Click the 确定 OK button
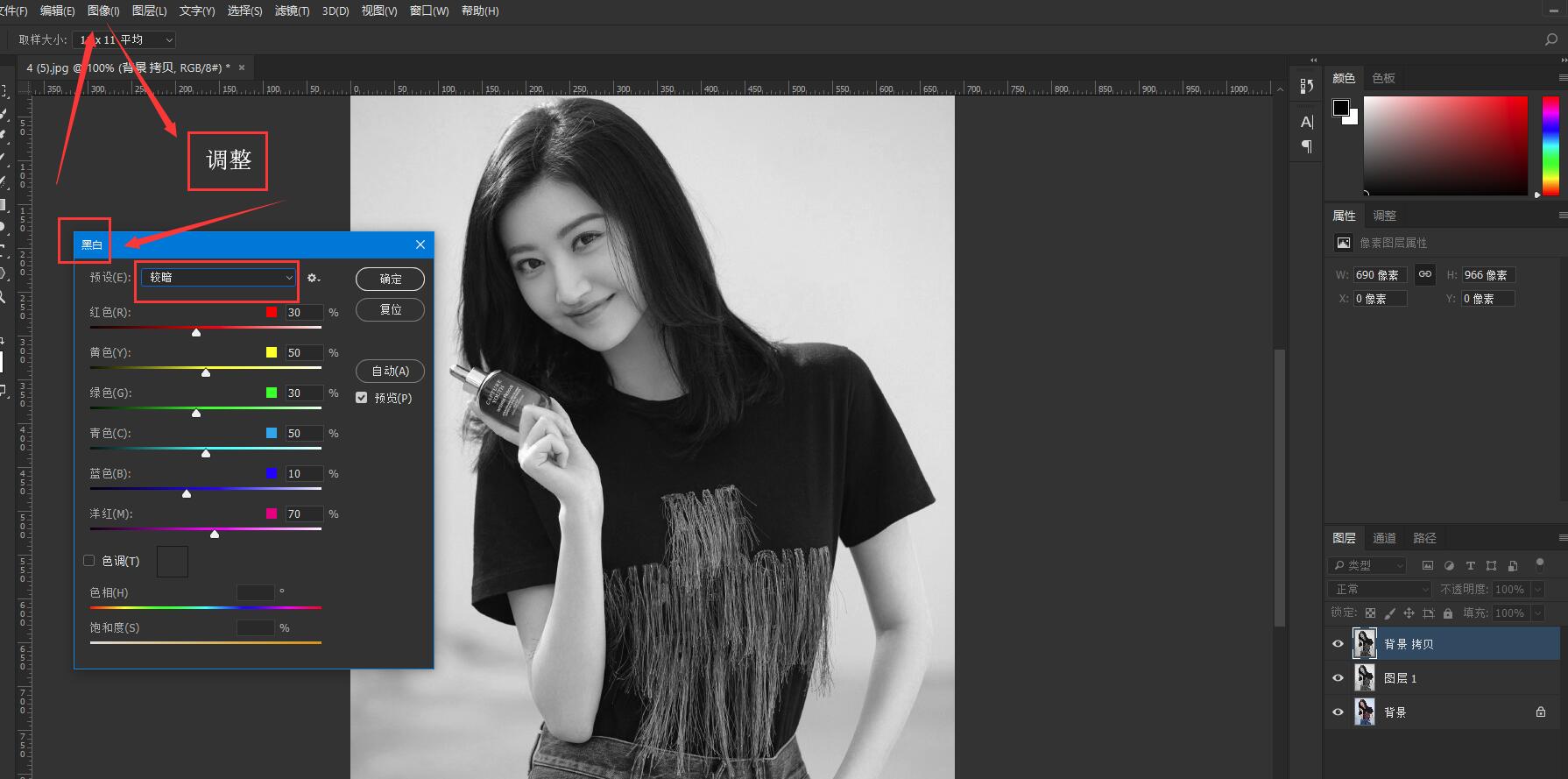Screen dimensions: 1568x779 coord(390,279)
